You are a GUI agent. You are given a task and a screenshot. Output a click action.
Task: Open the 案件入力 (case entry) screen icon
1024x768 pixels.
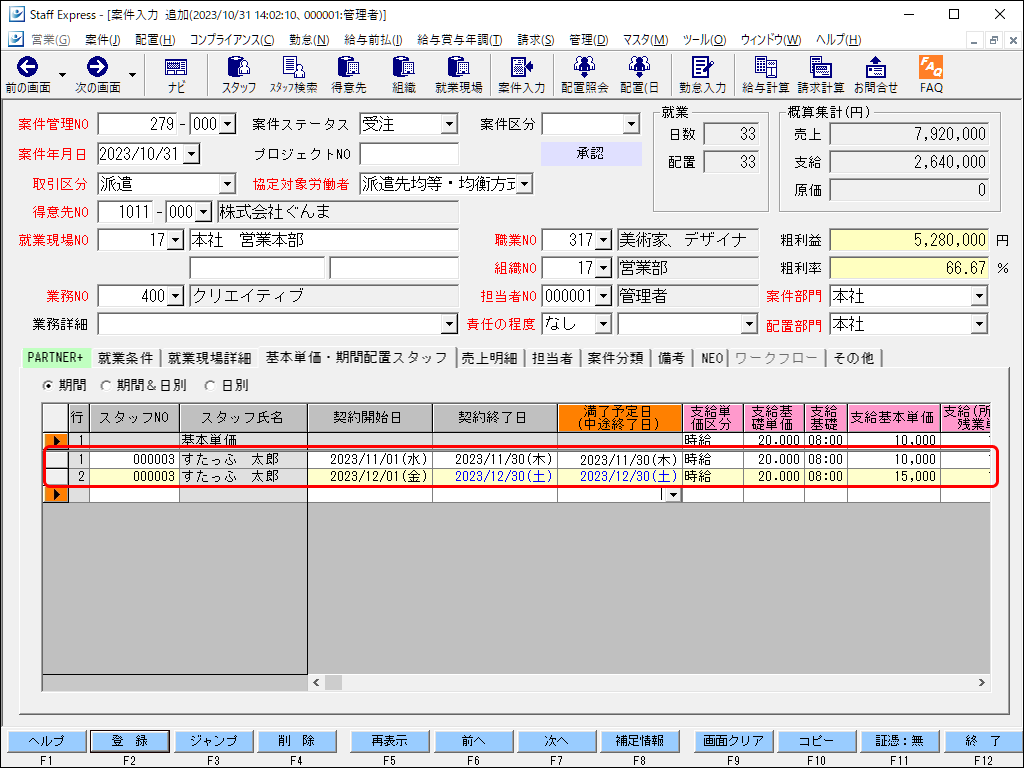(523, 72)
